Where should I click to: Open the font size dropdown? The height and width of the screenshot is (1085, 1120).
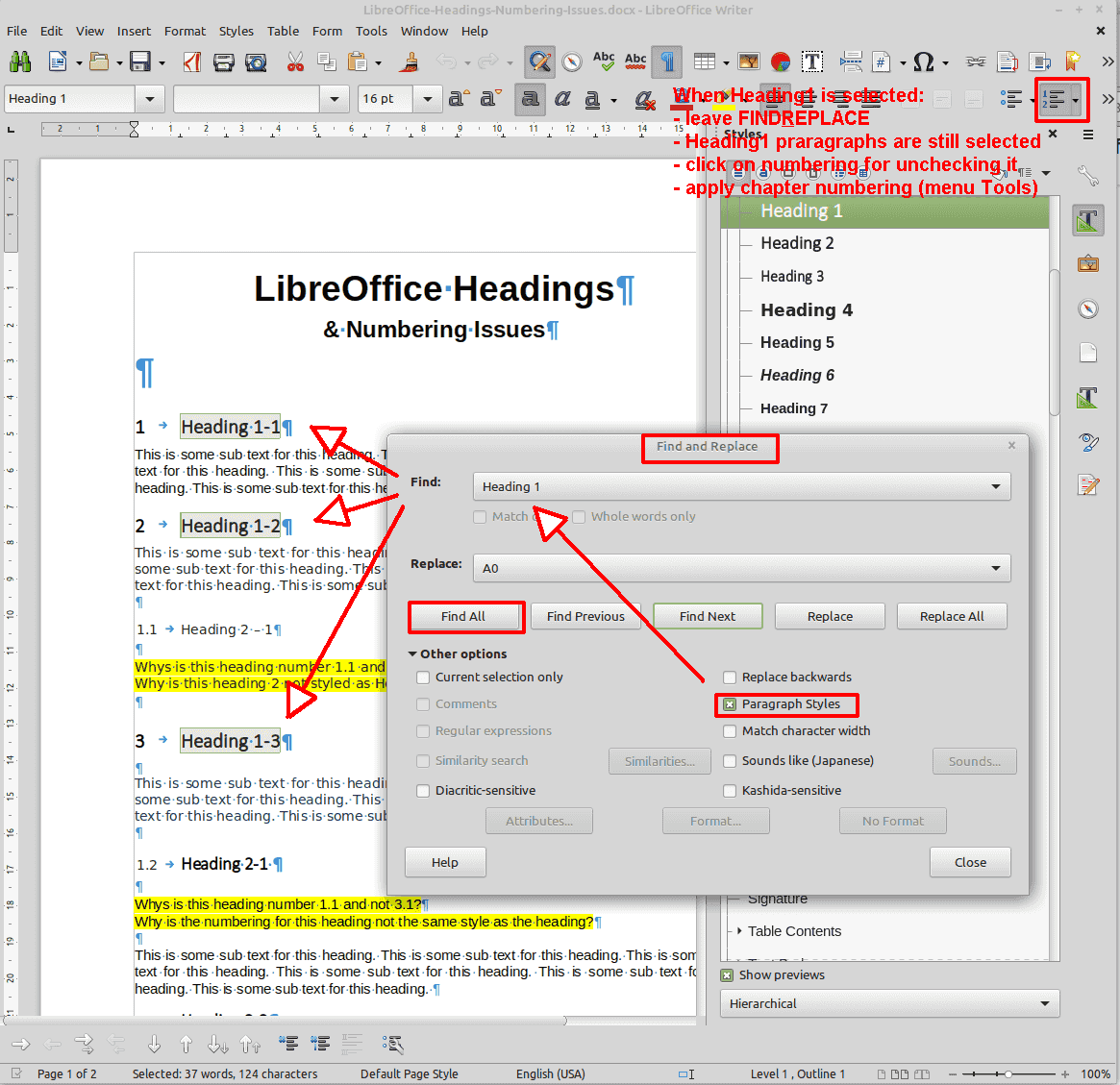[427, 98]
